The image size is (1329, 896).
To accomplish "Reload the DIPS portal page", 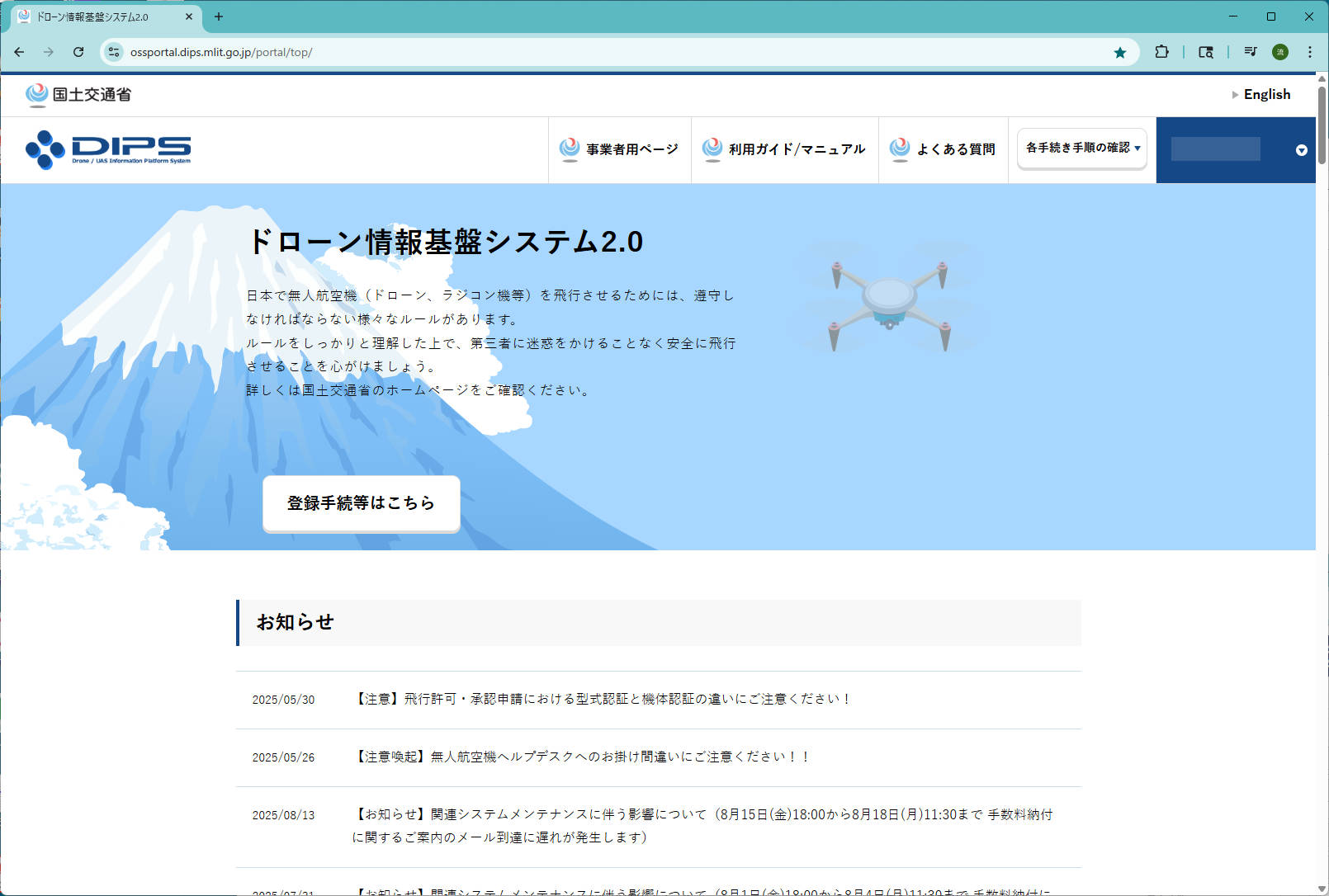I will coord(78,52).
